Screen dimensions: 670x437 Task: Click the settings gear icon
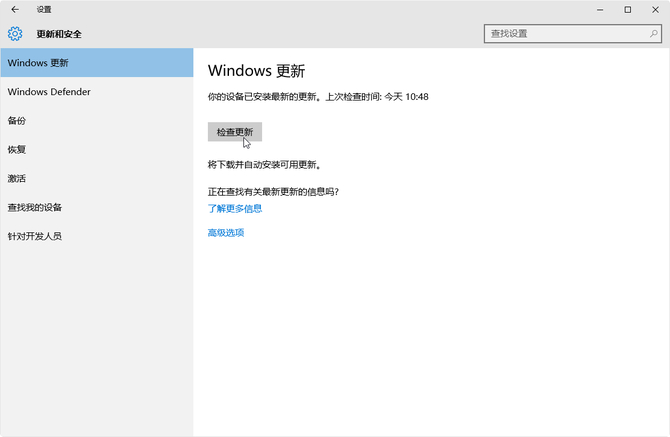[x=15, y=34]
